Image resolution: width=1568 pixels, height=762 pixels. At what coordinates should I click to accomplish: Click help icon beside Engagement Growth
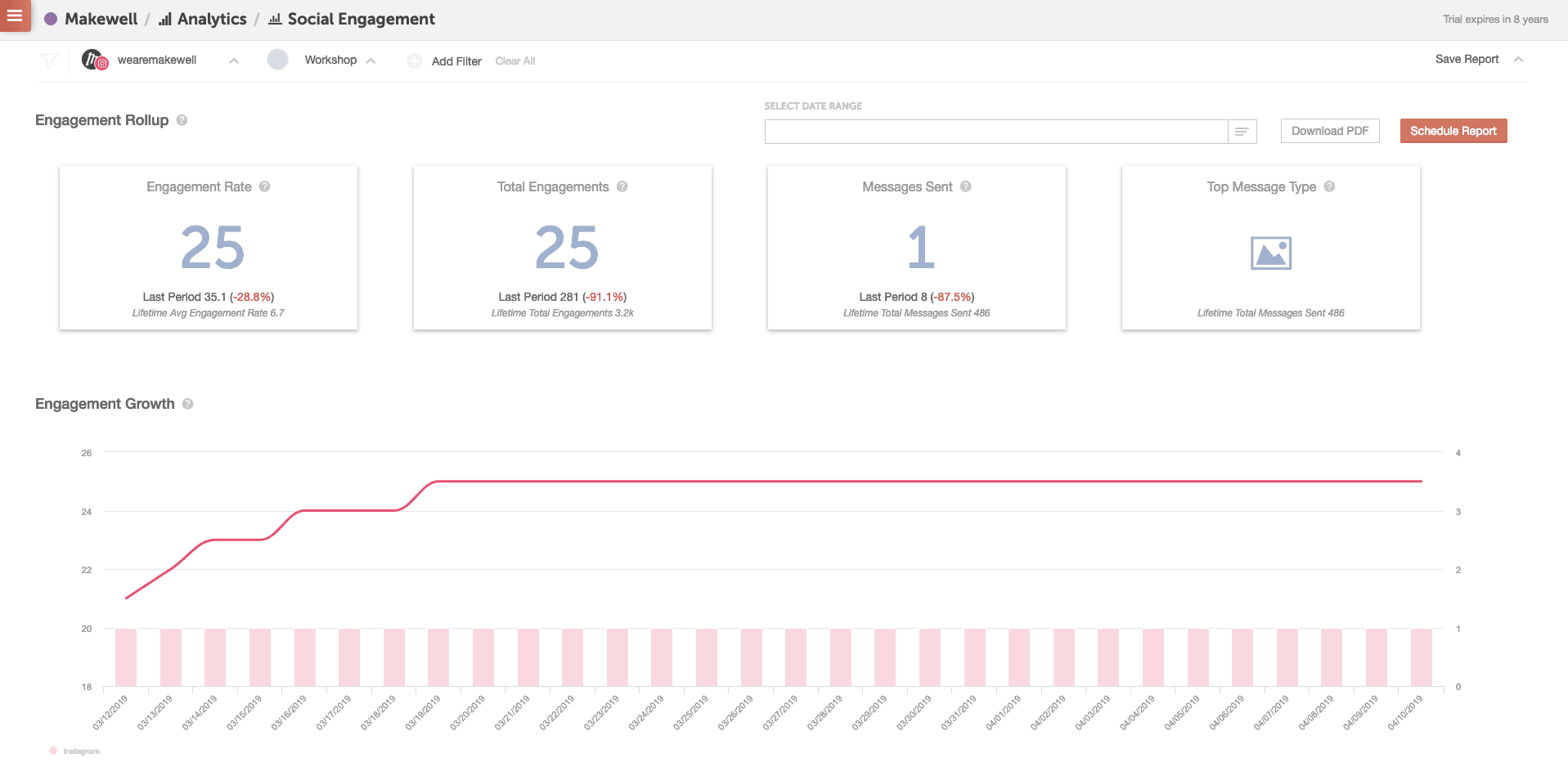click(x=187, y=404)
